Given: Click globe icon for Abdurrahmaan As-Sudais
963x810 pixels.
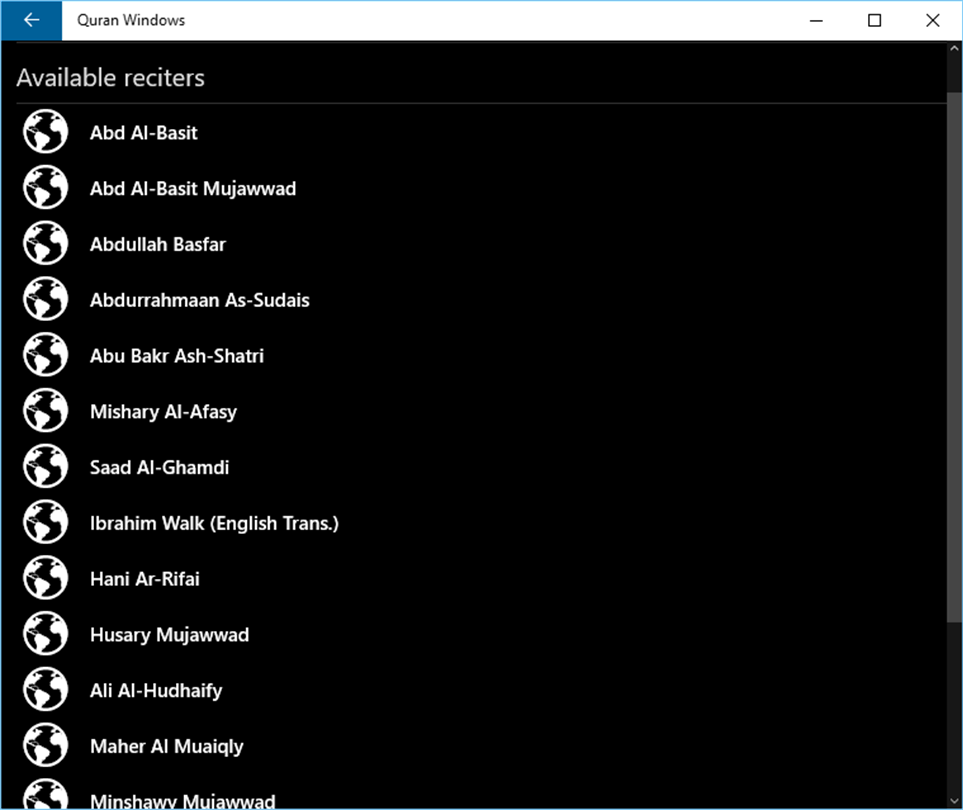Looking at the screenshot, I should (45, 299).
